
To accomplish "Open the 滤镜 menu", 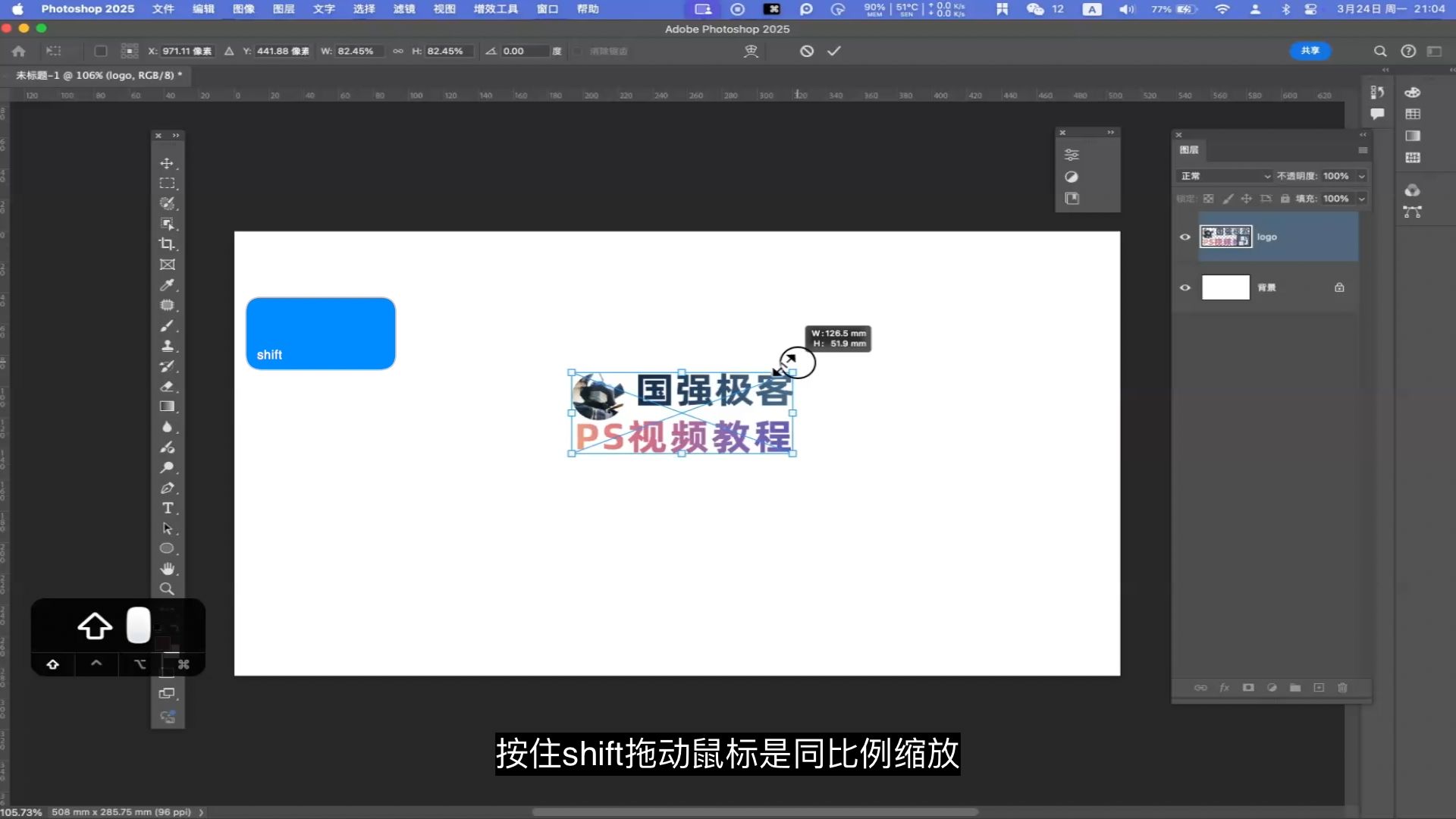I will click(404, 9).
